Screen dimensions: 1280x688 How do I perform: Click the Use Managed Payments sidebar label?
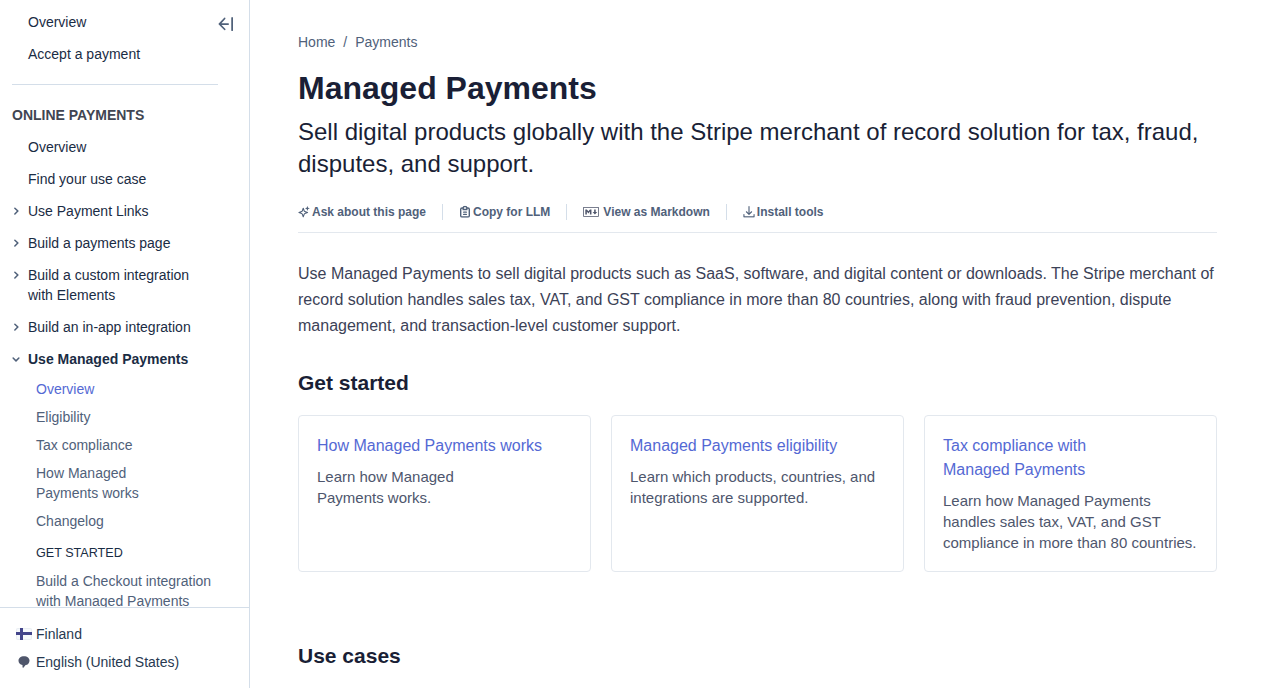108,359
